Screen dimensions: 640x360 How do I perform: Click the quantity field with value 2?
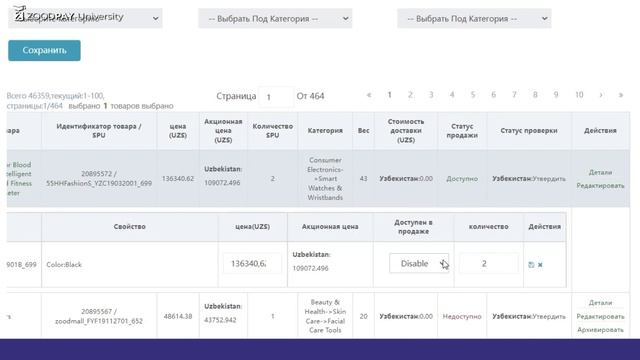click(x=489, y=263)
